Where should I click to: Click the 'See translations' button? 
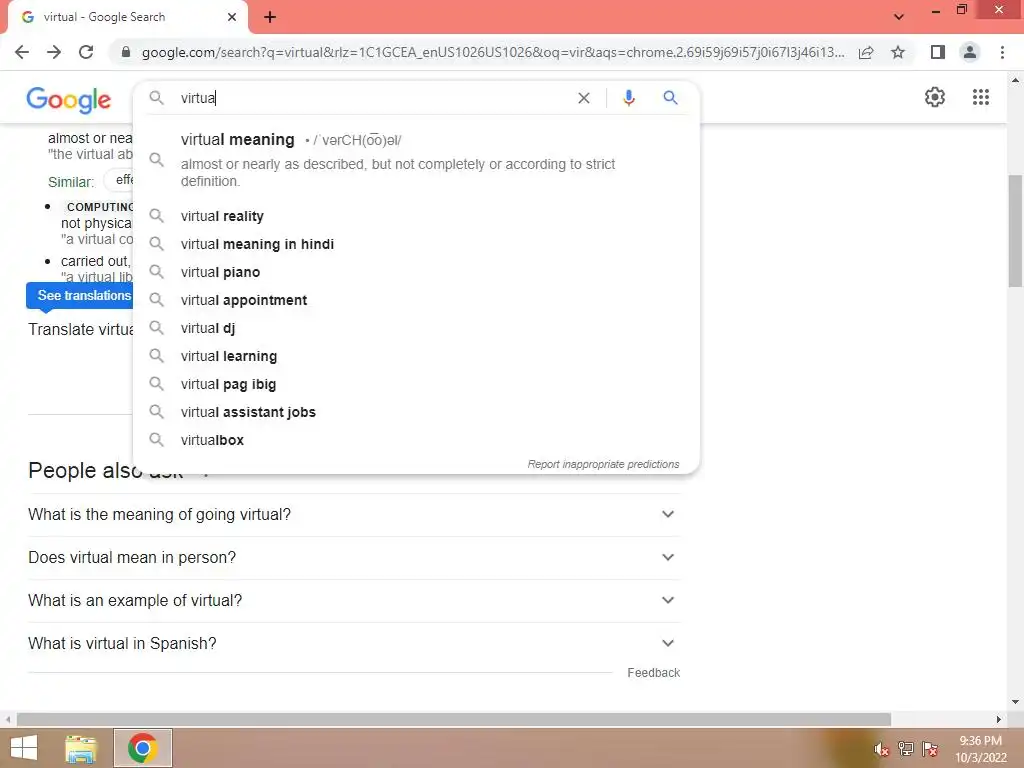pos(80,295)
